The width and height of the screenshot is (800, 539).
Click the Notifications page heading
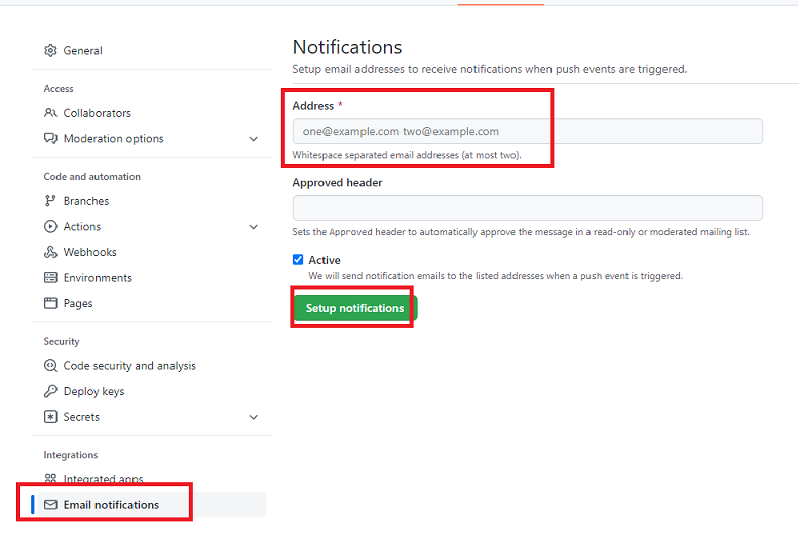347,47
